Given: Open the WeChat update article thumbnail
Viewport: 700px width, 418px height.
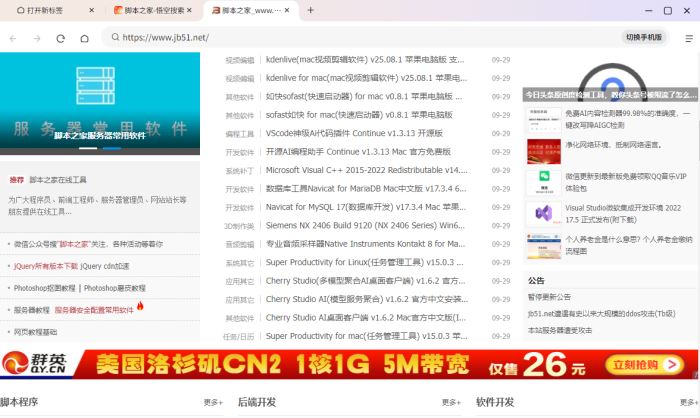Looking at the screenshot, I should [543, 183].
